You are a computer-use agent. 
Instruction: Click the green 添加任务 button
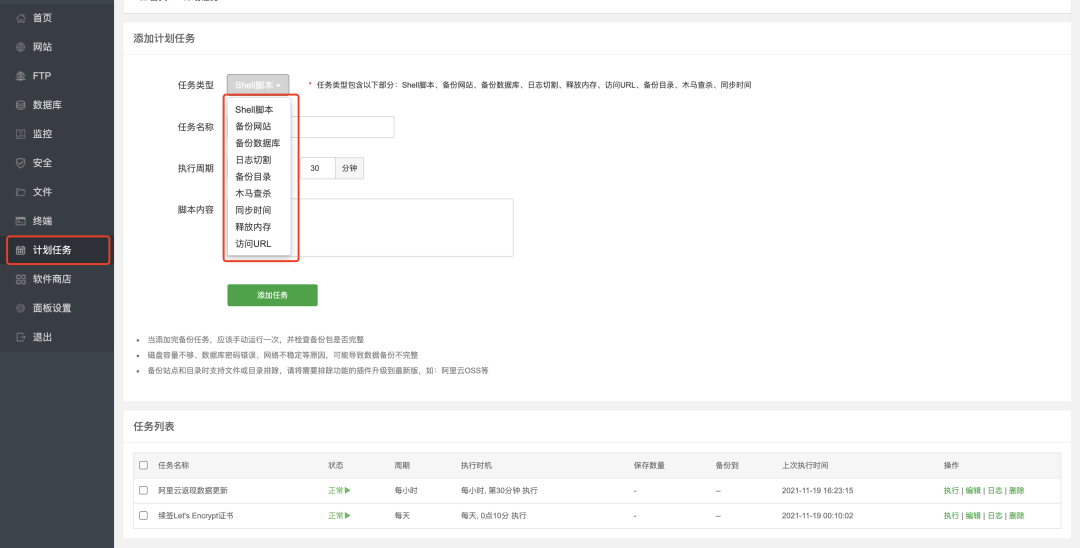(x=272, y=295)
